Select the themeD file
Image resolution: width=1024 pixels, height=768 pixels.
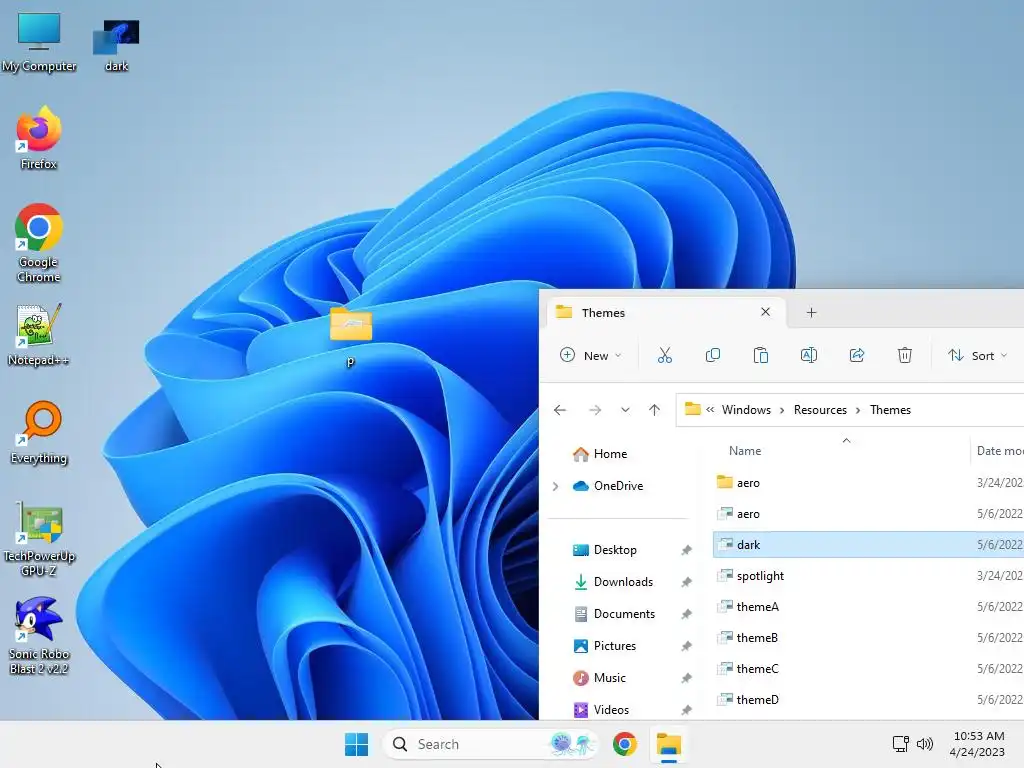click(869, 699)
